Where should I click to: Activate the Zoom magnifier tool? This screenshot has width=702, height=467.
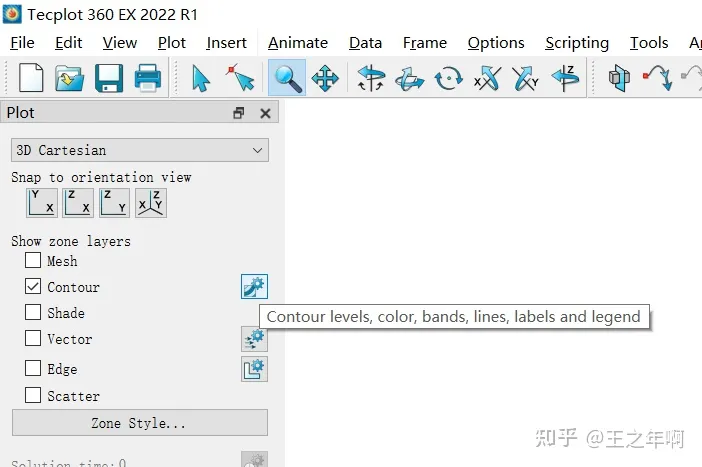(287, 77)
